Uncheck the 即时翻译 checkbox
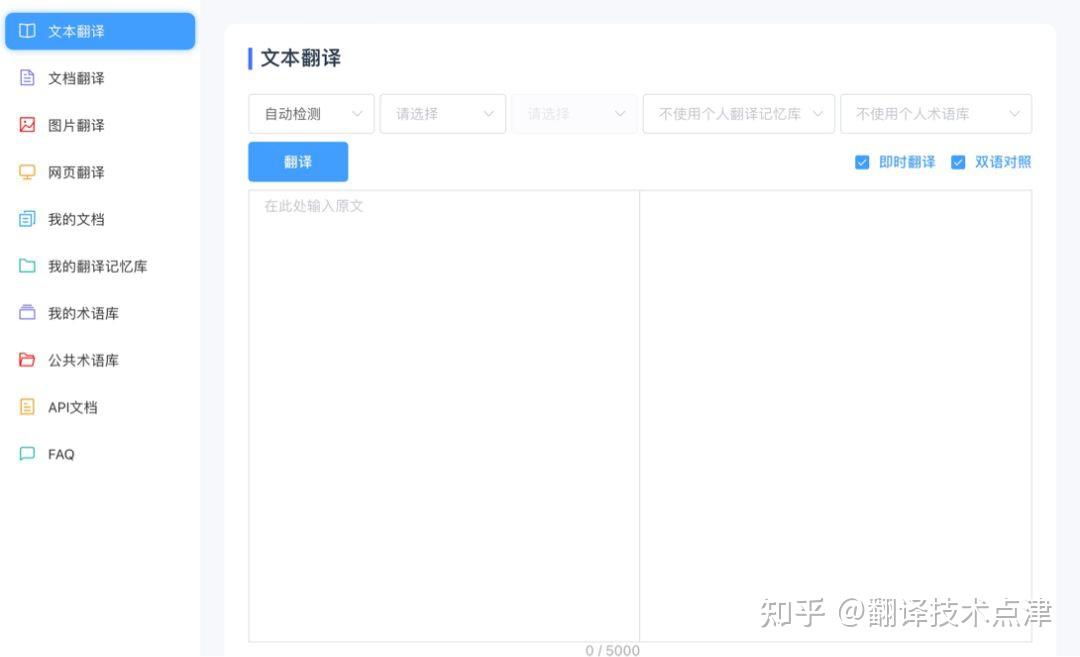 point(862,163)
